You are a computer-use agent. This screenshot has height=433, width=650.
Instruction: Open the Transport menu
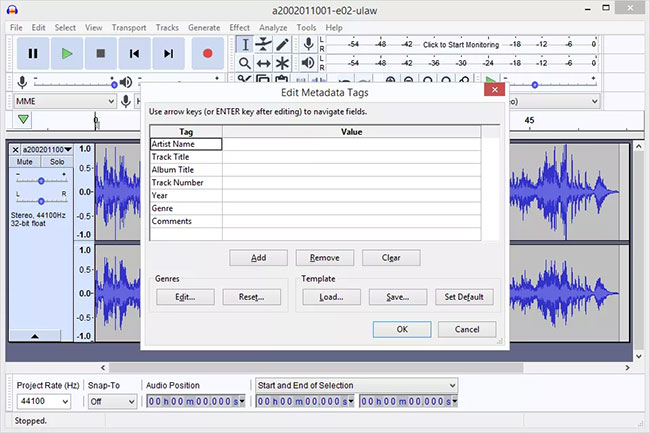129,27
